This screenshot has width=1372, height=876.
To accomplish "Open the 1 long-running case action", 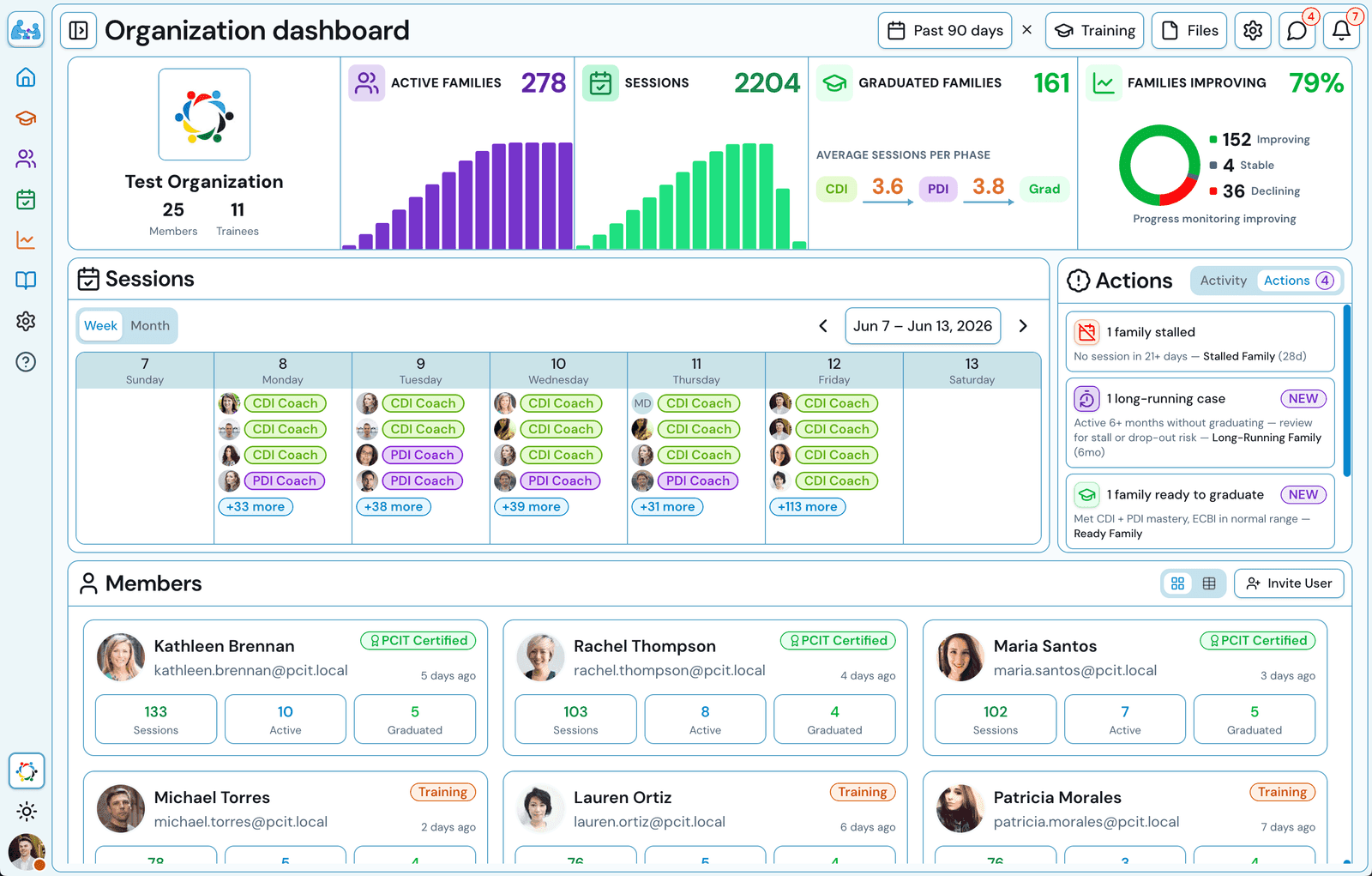I will [1200, 423].
